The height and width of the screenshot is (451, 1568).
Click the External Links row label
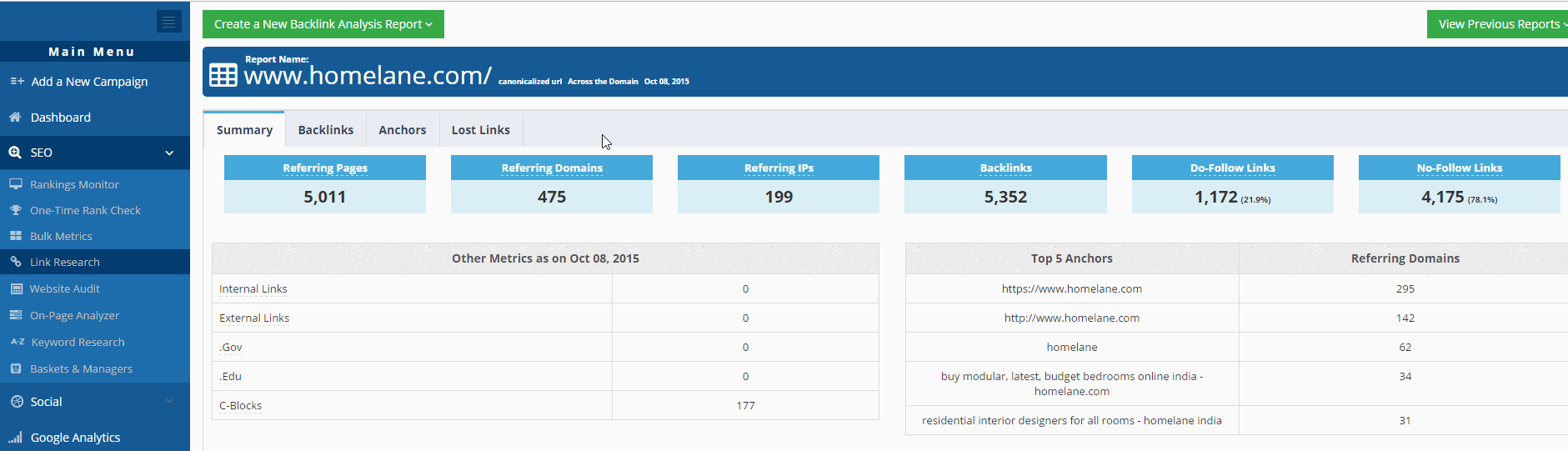click(254, 318)
